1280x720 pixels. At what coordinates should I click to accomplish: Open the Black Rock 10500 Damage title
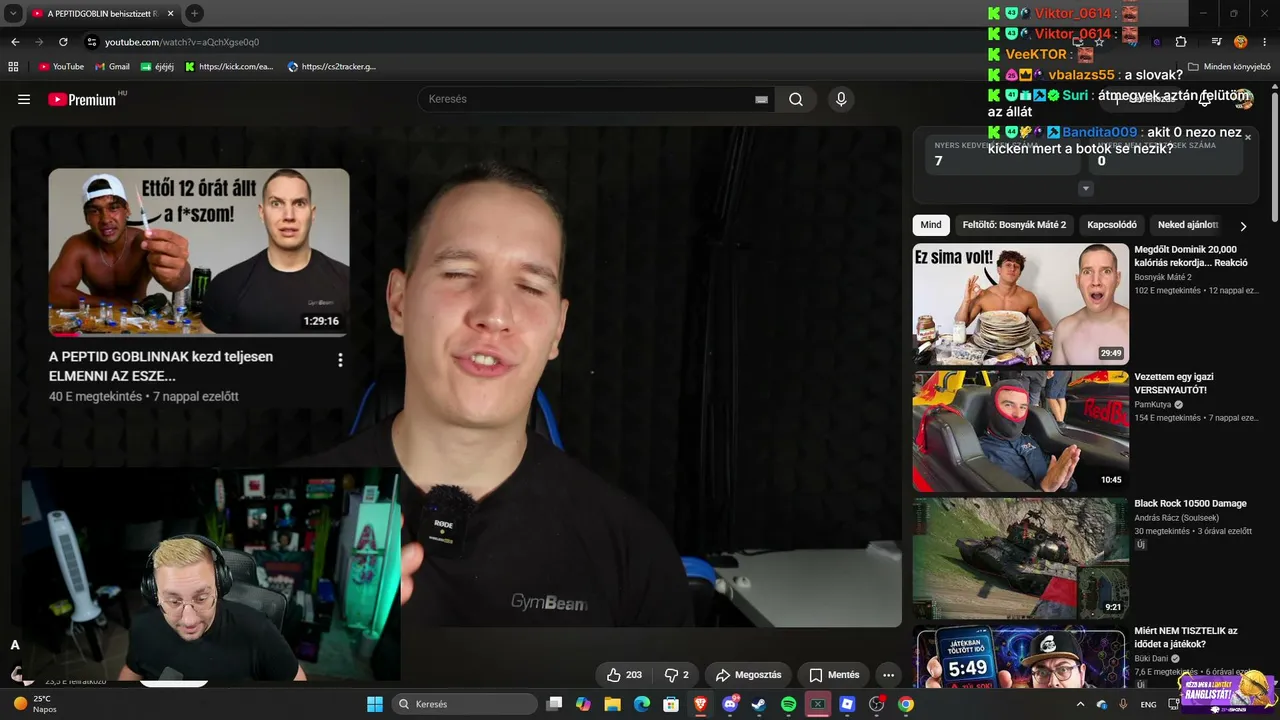click(x=1190, y=504)
